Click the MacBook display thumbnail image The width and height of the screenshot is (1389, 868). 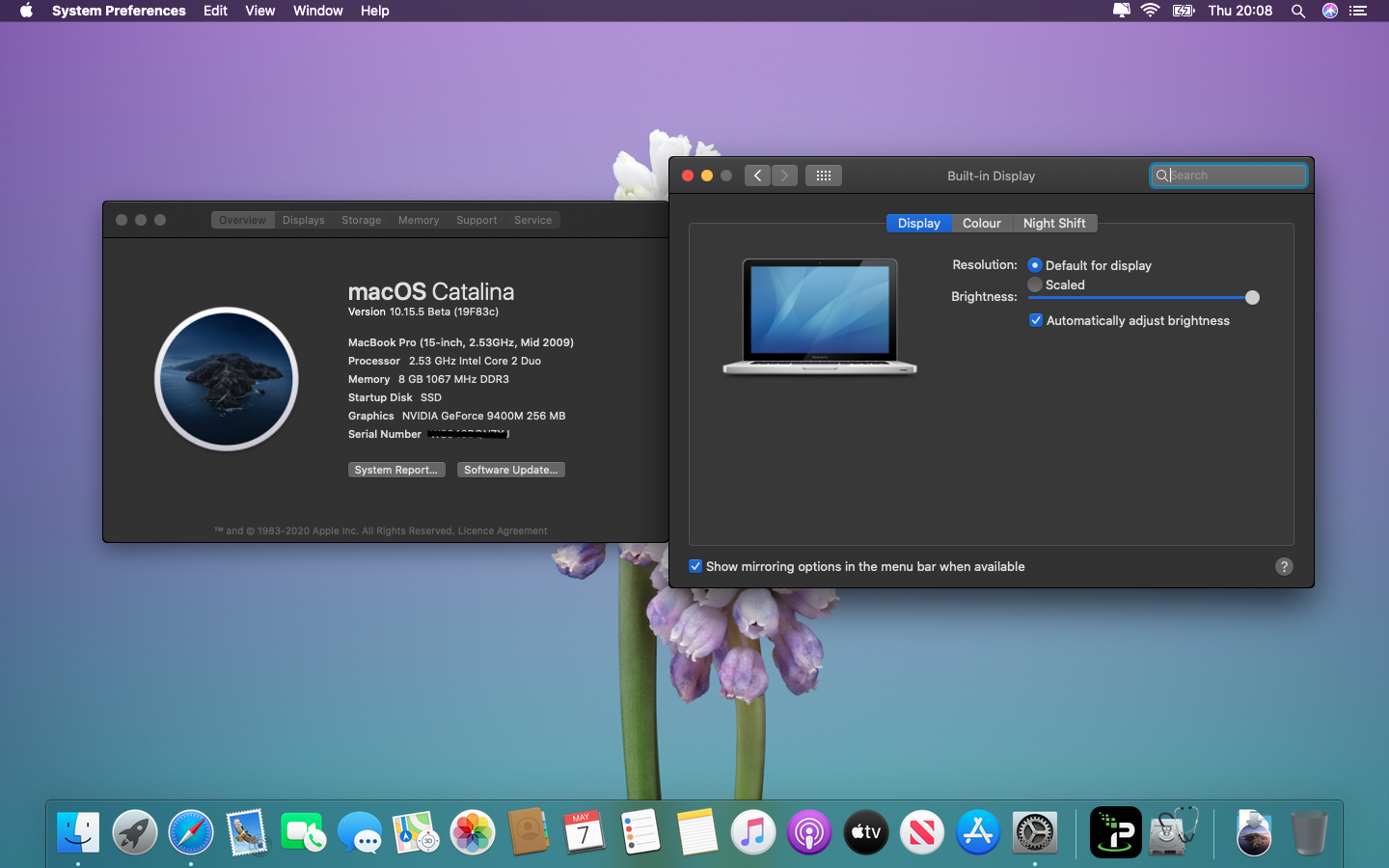(x=820, y=316)
